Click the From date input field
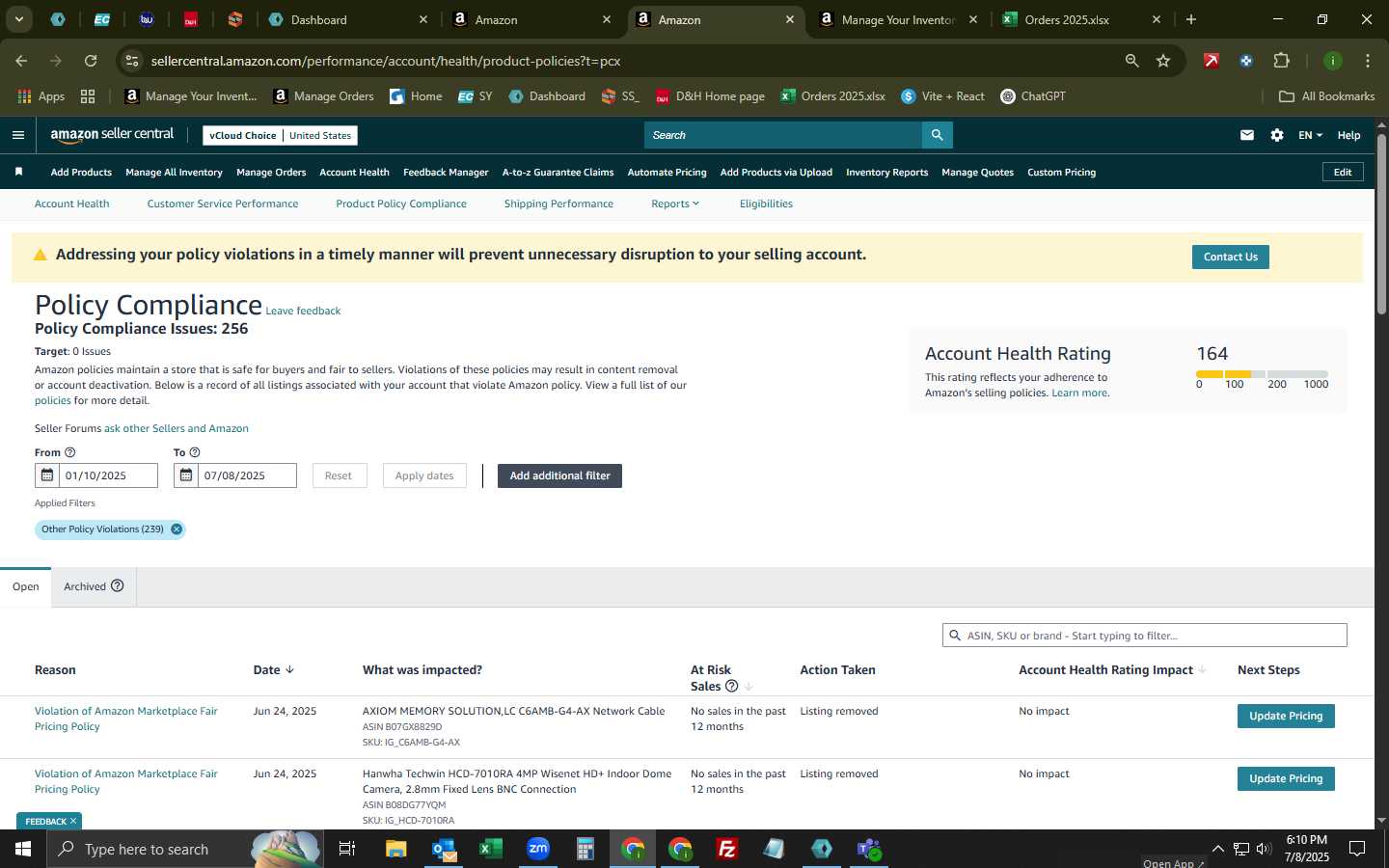This screenshot has width=1389, height=868. 109,475
